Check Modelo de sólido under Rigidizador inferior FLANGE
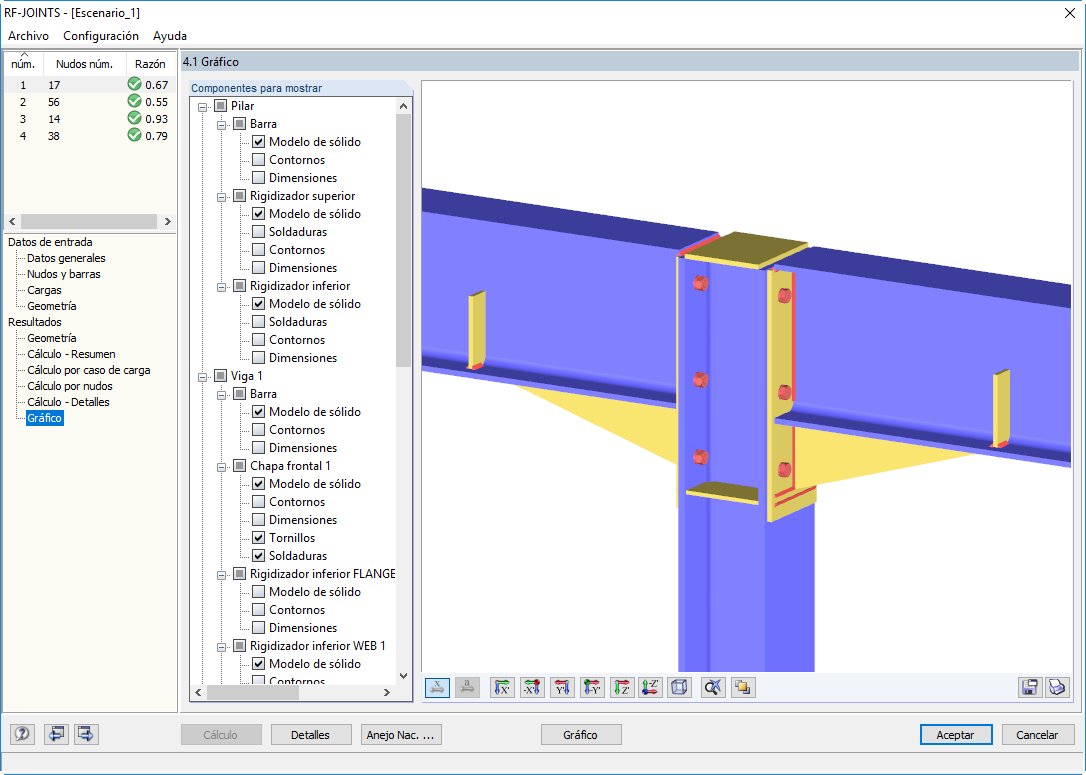Screen dimensions: 1086x775 [258, 591]
